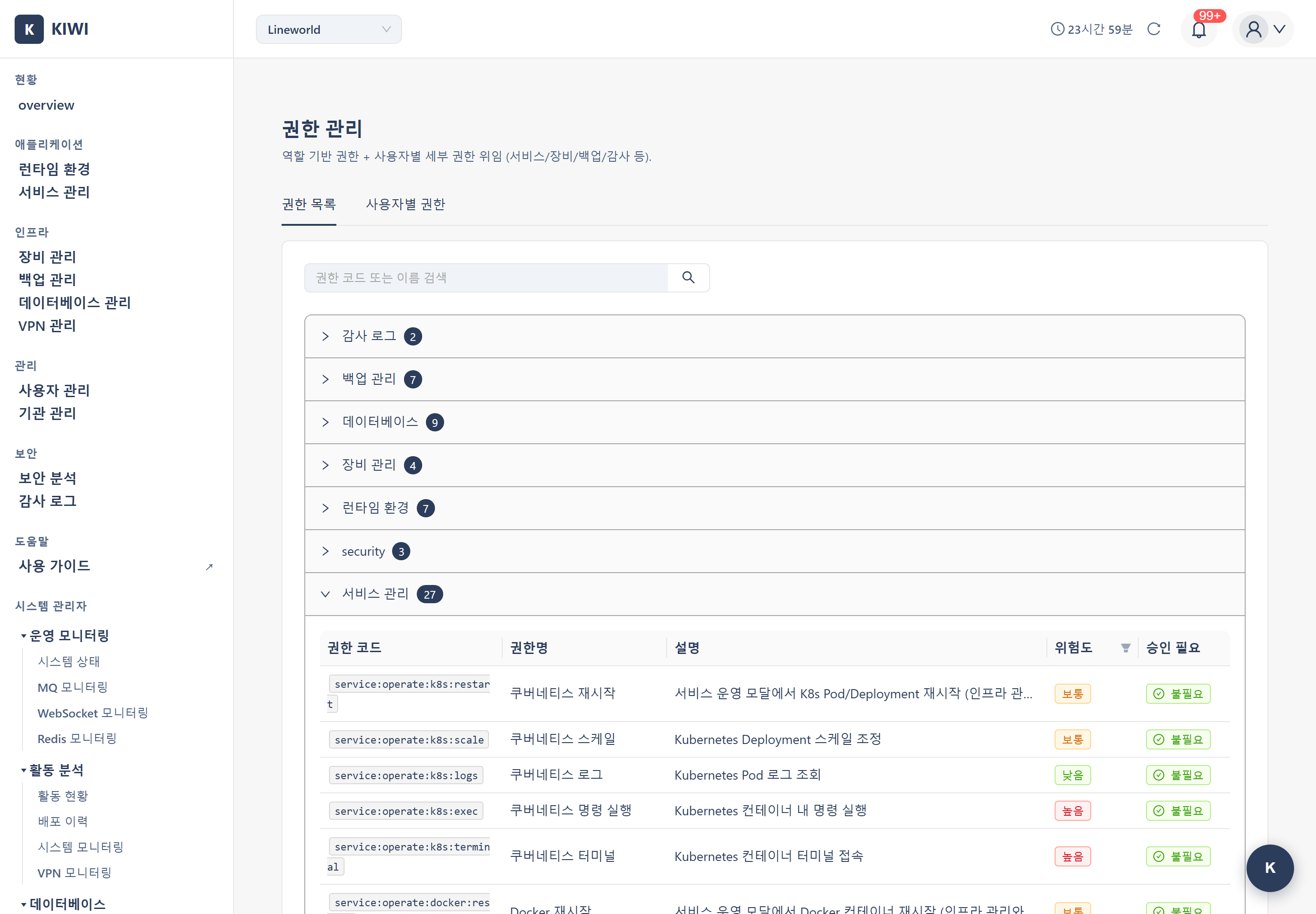The height and width of the screenshot is (914, 1316).
Task: Click the session timer clock icon
Action: point(1057,29)
